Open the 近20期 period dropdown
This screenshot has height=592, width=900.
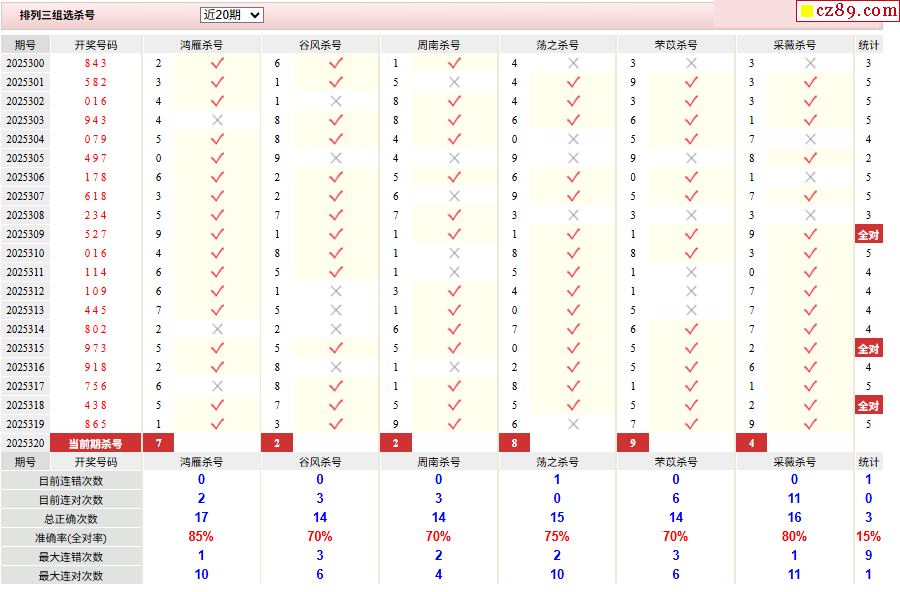(x=231, y=15)
